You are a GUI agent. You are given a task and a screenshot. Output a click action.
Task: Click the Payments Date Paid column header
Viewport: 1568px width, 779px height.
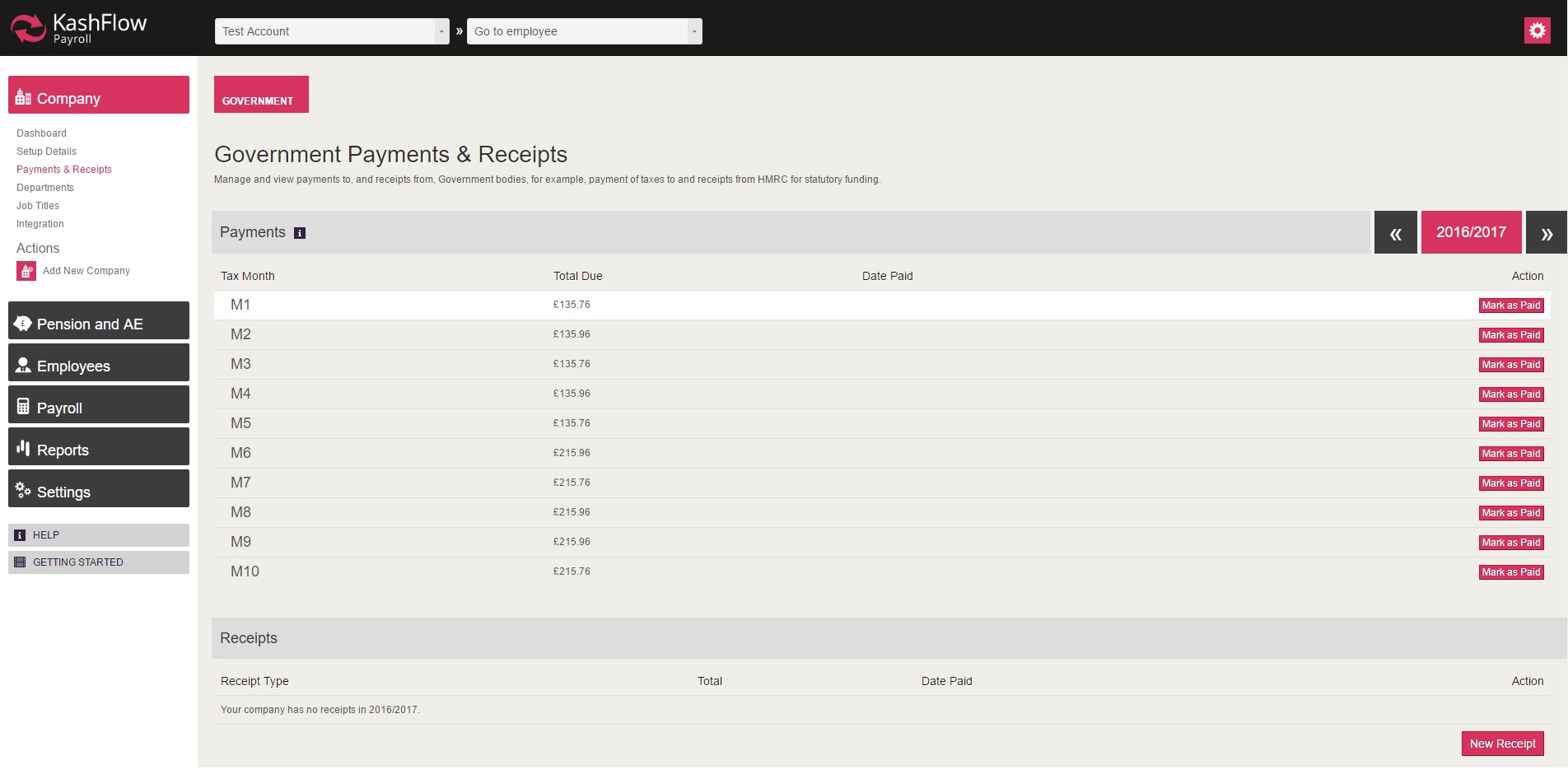888,276
